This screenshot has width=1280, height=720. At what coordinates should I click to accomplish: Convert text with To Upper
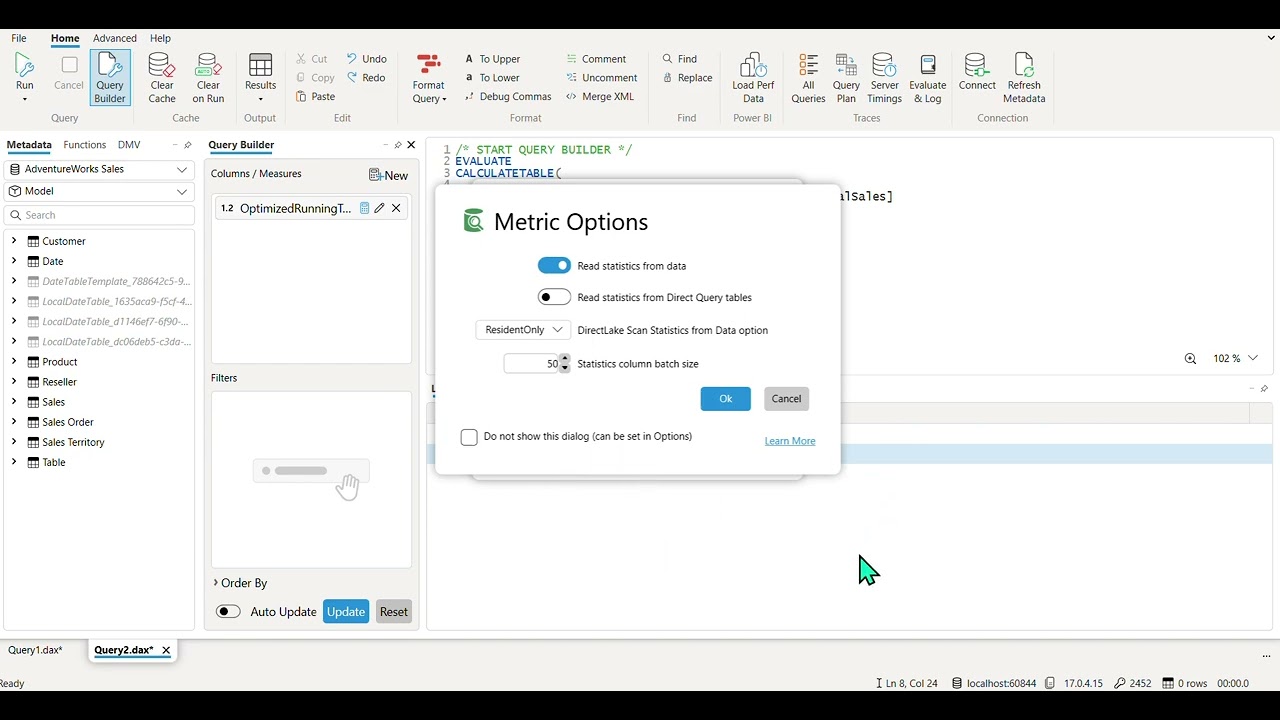pyautogui.click(x=492, y=59)
